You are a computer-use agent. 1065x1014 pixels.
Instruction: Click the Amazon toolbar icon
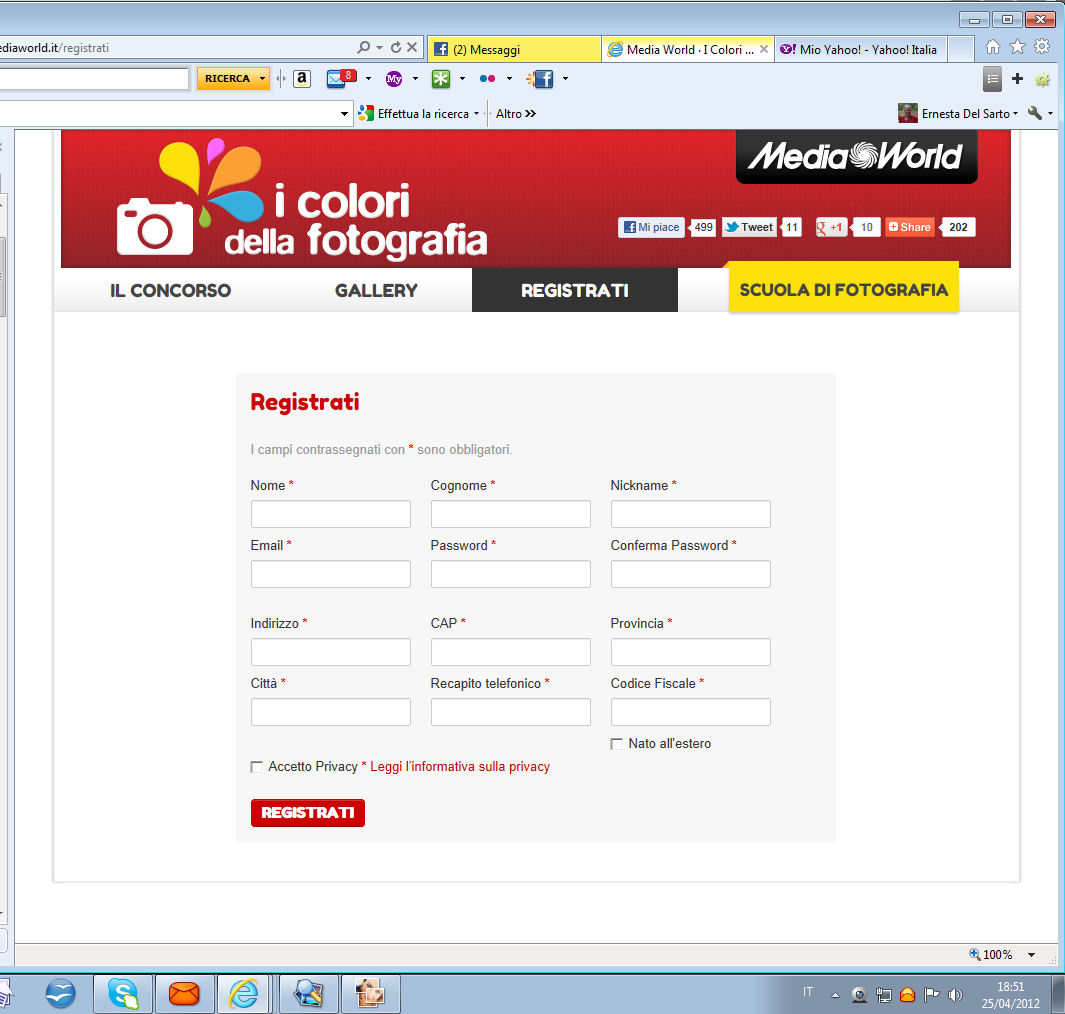point(302,79)
